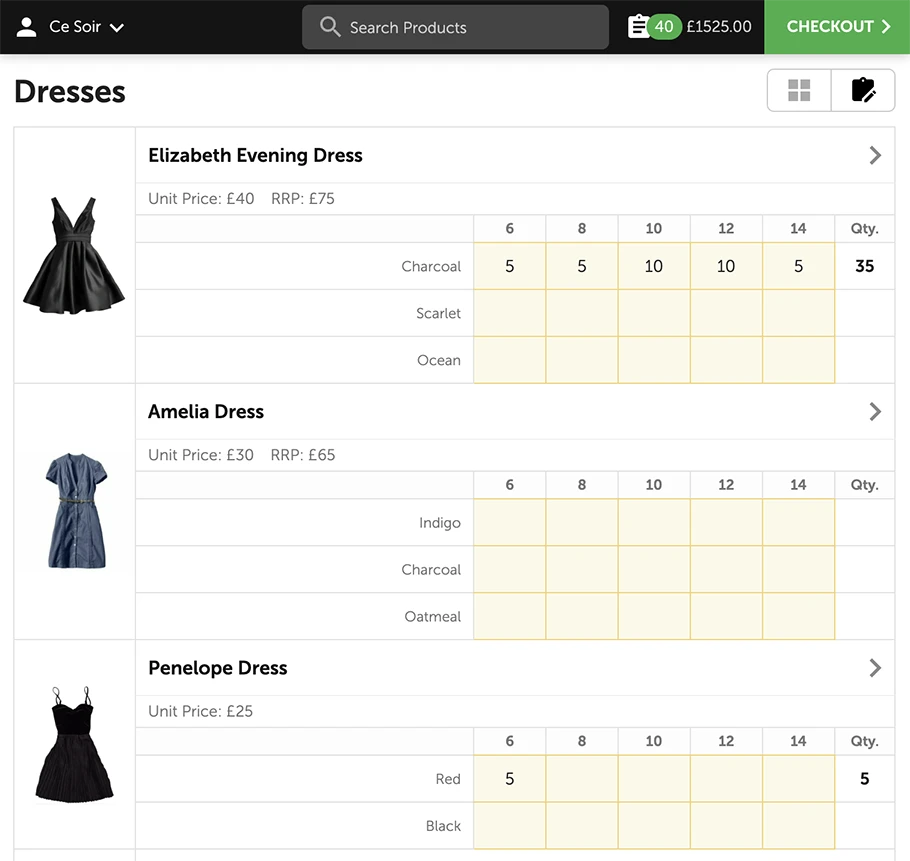Open Penelope Dress details chevron

click(x=875, y=668)
